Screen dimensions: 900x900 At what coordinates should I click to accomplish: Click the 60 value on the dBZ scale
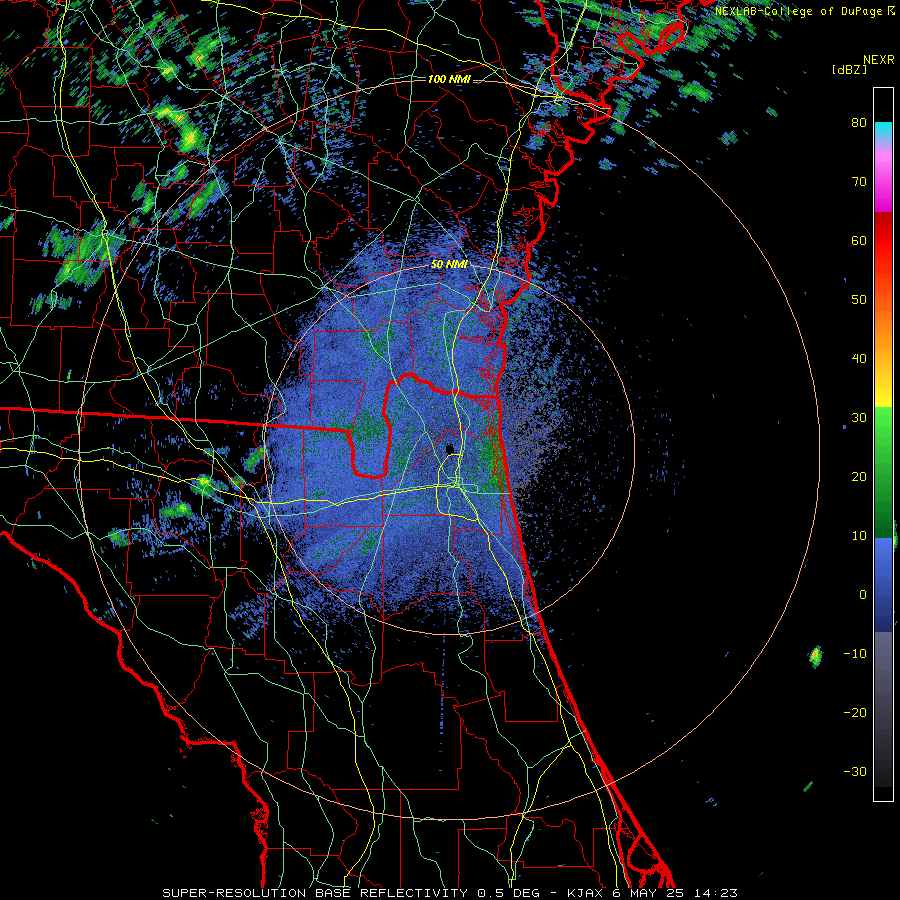pyautogui.click(x=859, y=241)
